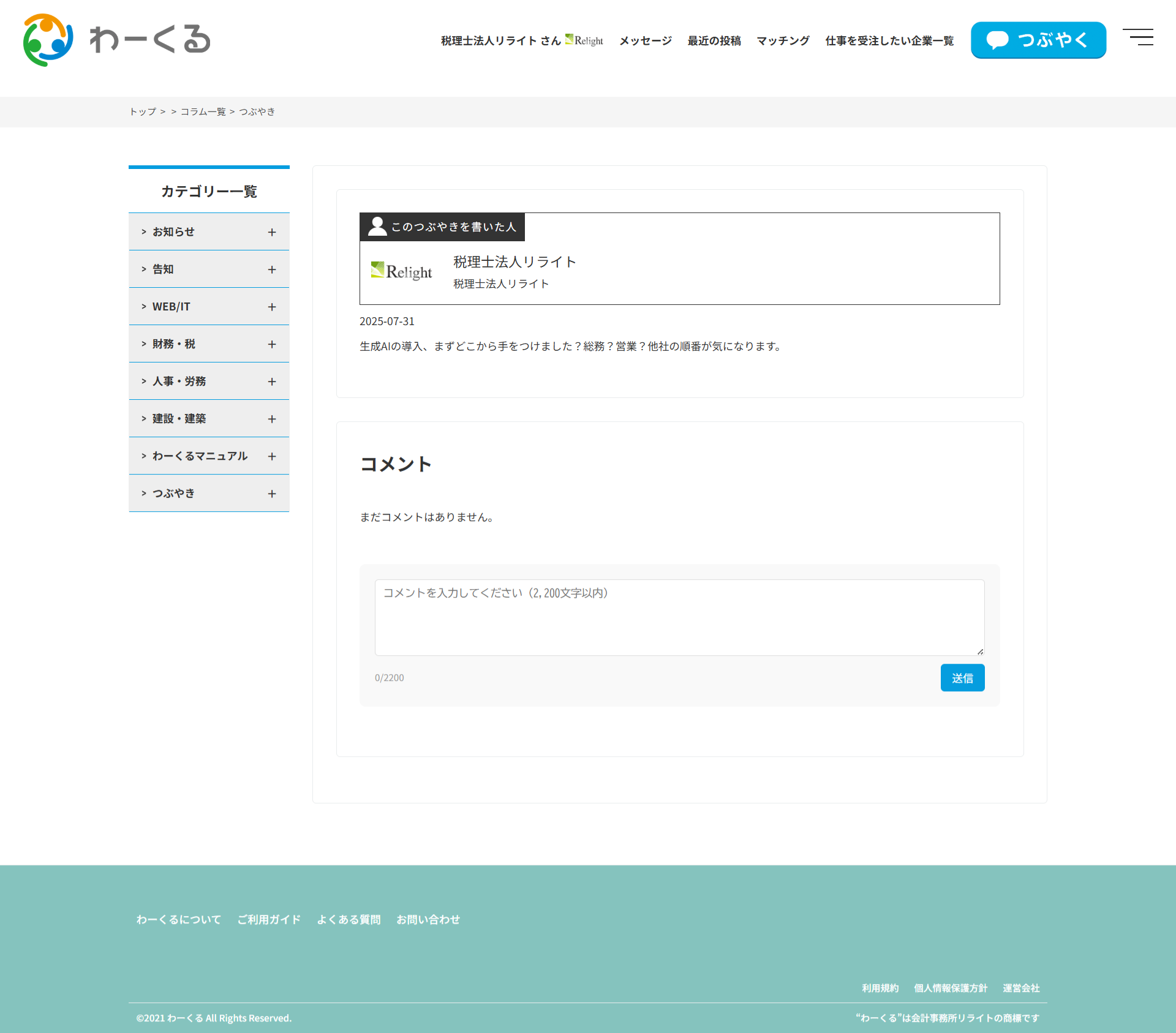This screenshot has width=1176, height=1033.
Task: Click the わーくる site logo
Action: pyautogui.click(x=116, y=40)
